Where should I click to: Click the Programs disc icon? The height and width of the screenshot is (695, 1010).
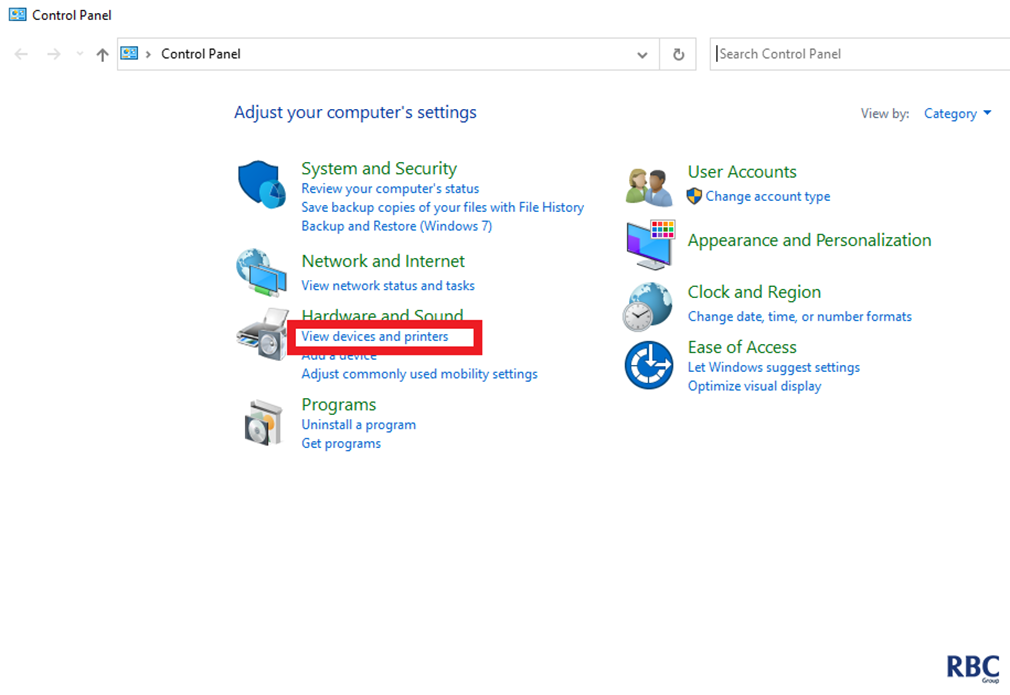pos(263,422)
